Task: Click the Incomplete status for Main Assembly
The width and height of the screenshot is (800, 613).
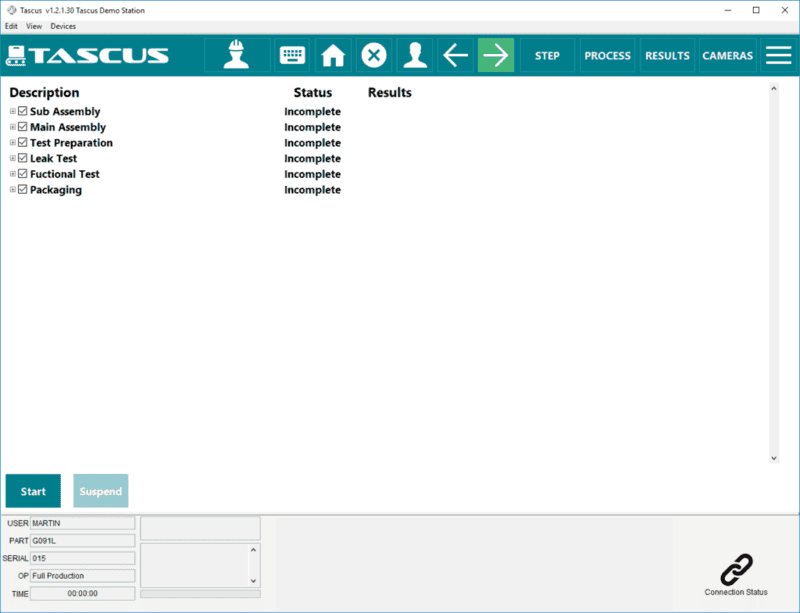Action: coord(312,127)
